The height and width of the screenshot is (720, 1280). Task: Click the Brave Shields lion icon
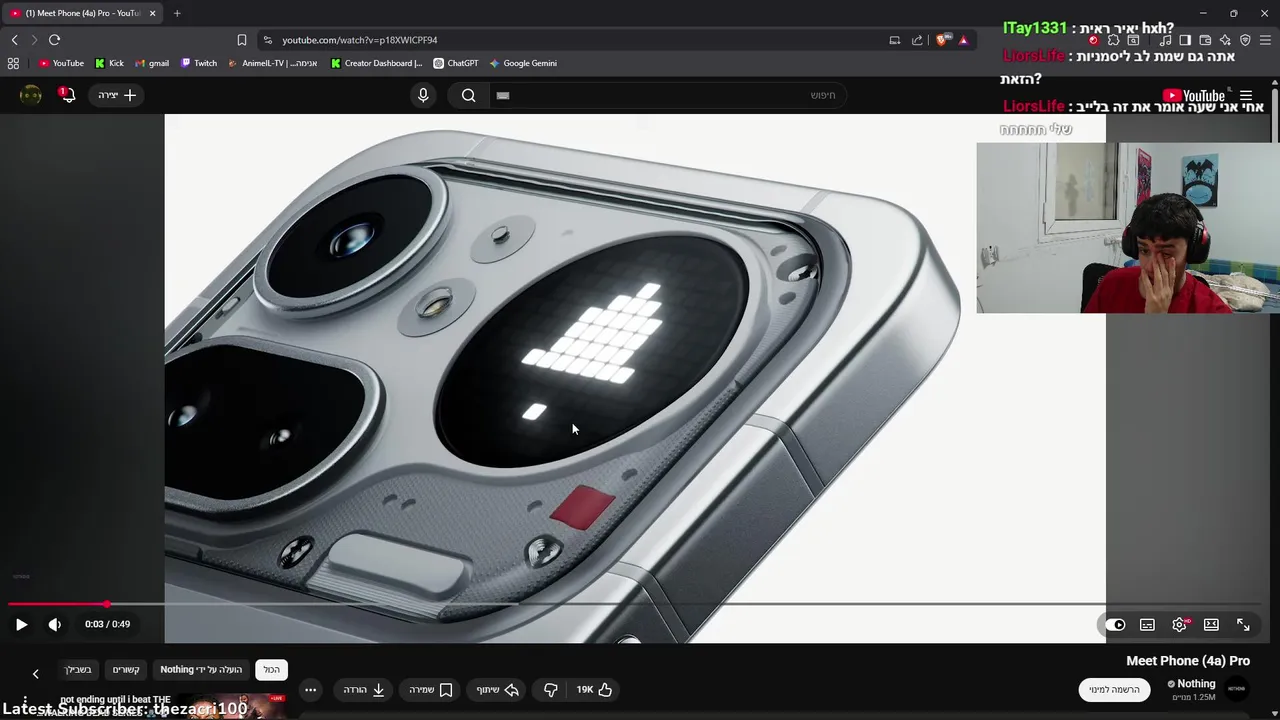point(942,40)
